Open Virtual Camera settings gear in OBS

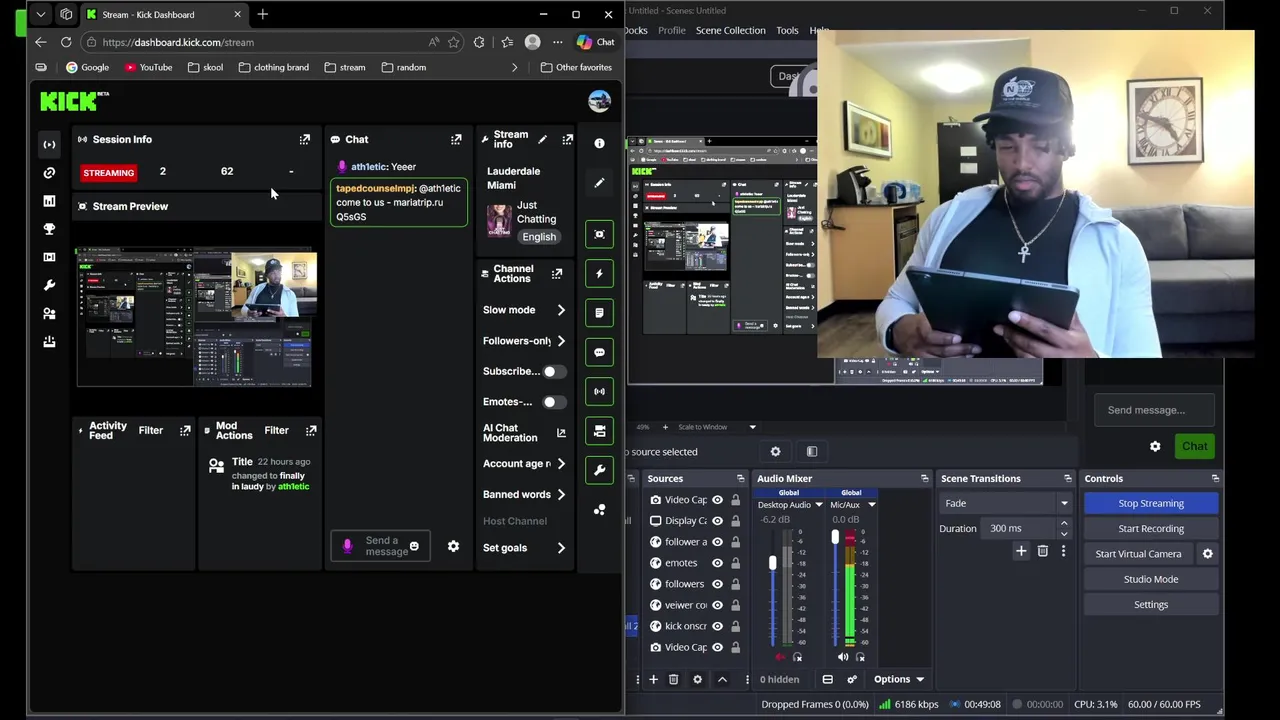[1207, 554]
